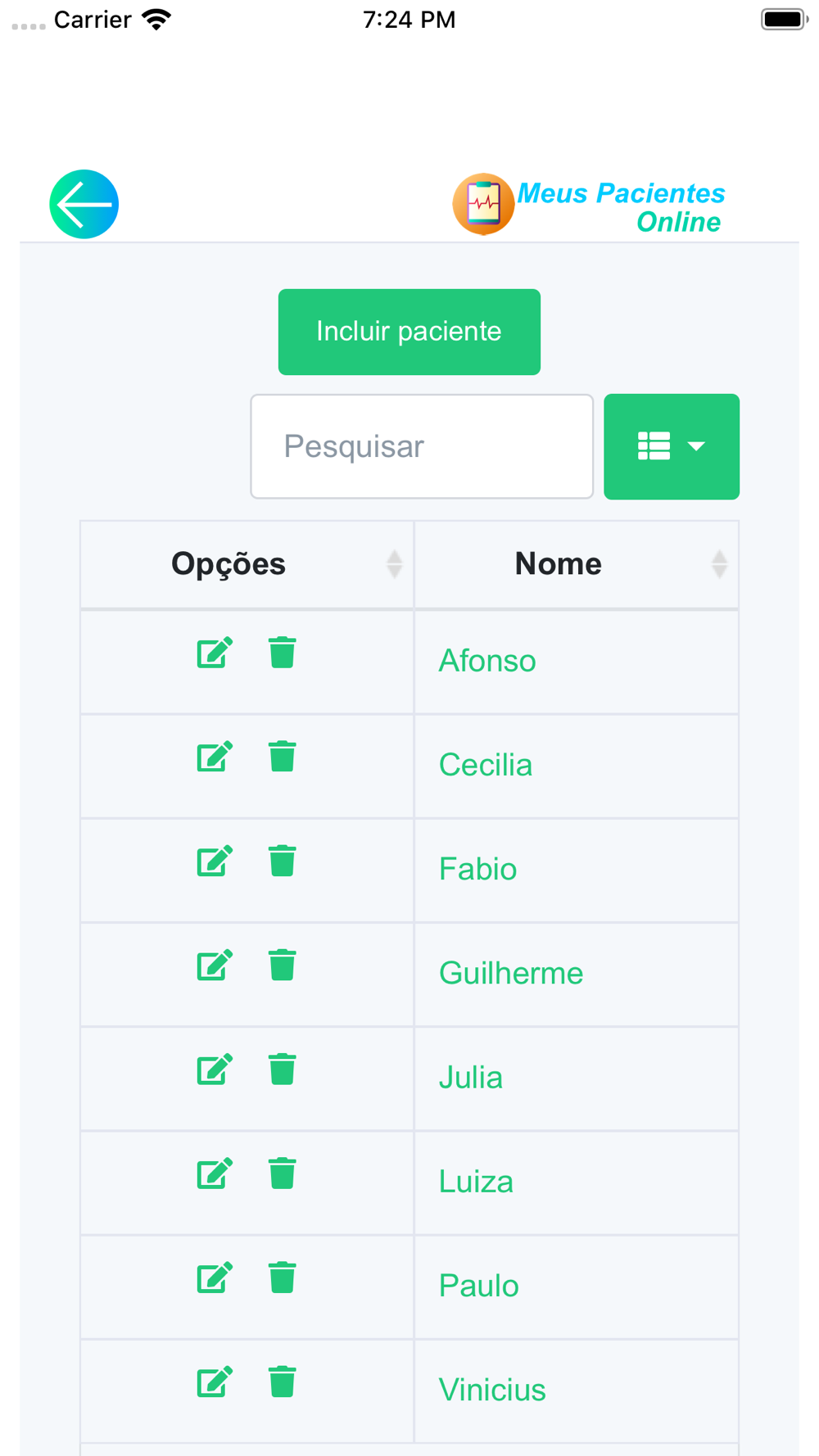Edit patient Afonso
Image resolution: width=819 pixels, height=1456 pixels.
coord(215,653)
